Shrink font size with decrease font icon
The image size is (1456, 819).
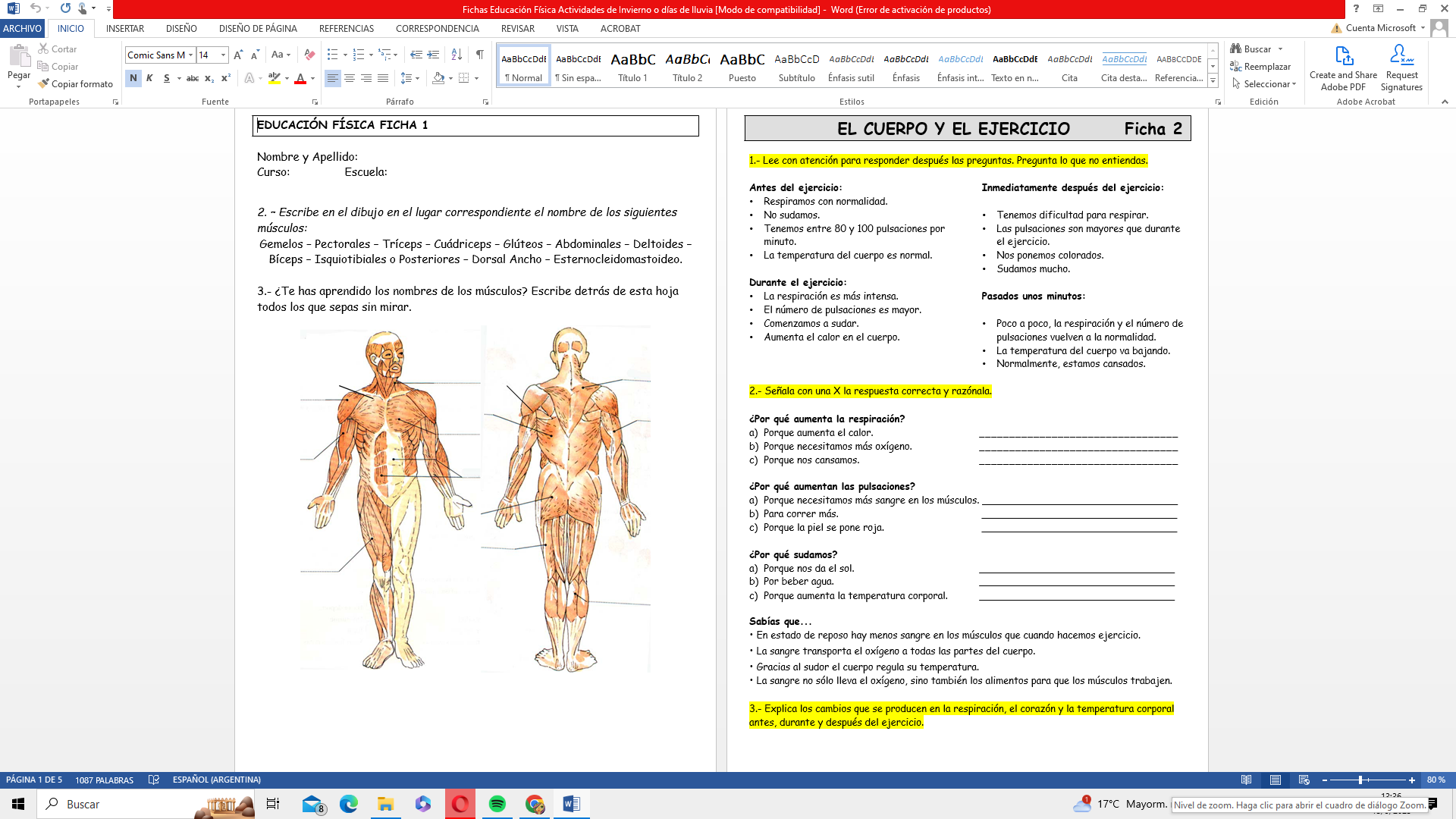click(x=255, y=55)
